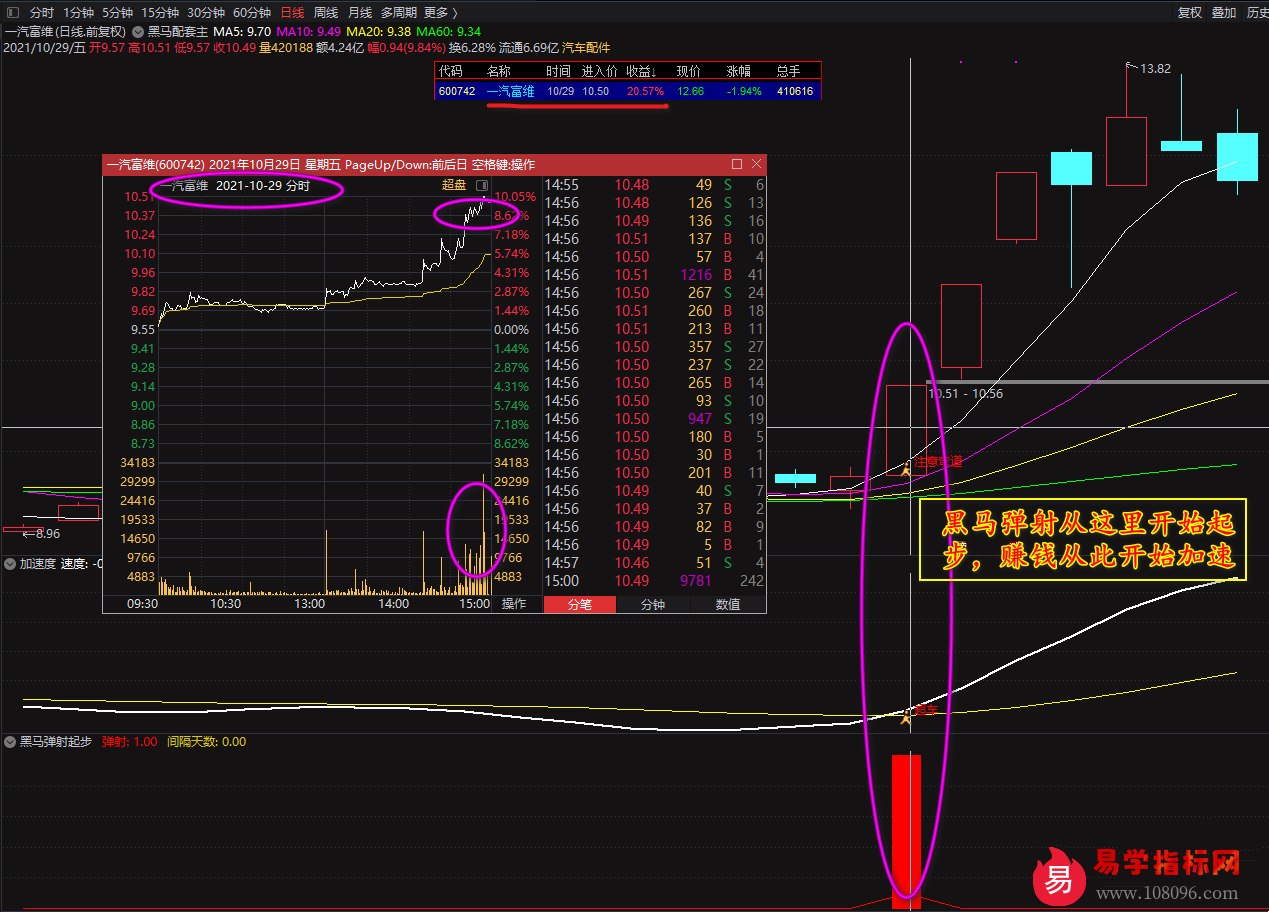
Task: Click stock code 600742 in the table
Action: point(457,91)
